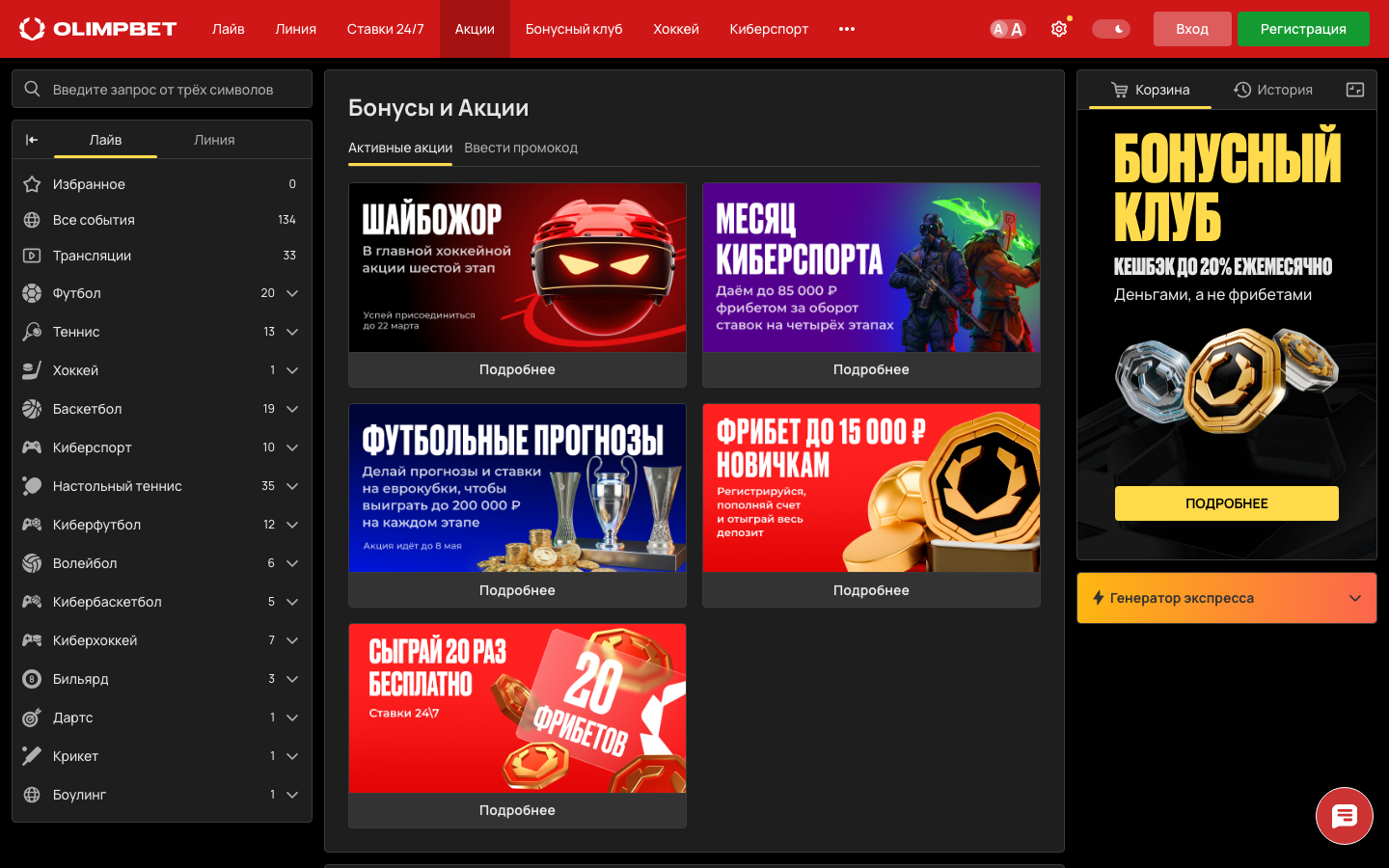Viewport: 1389px width, 868px height.
Task: Click the Вход login button
Action: tap(1192, 29)
